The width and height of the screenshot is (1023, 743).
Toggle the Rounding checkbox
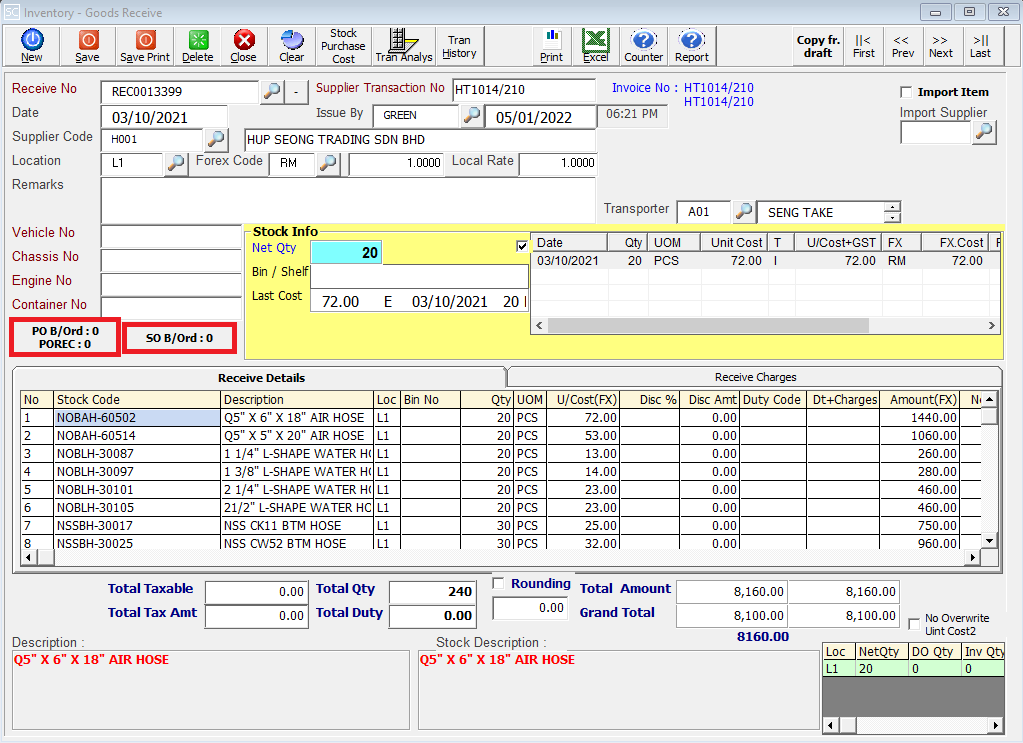(498, 583)
